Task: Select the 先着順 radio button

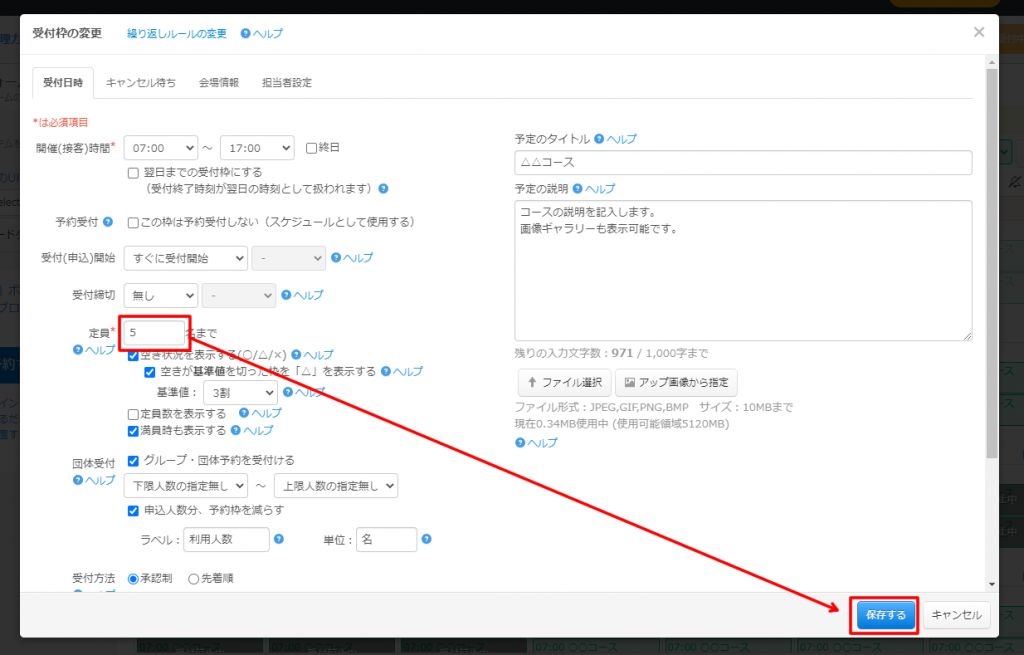Action: click(x=194, y=578)
